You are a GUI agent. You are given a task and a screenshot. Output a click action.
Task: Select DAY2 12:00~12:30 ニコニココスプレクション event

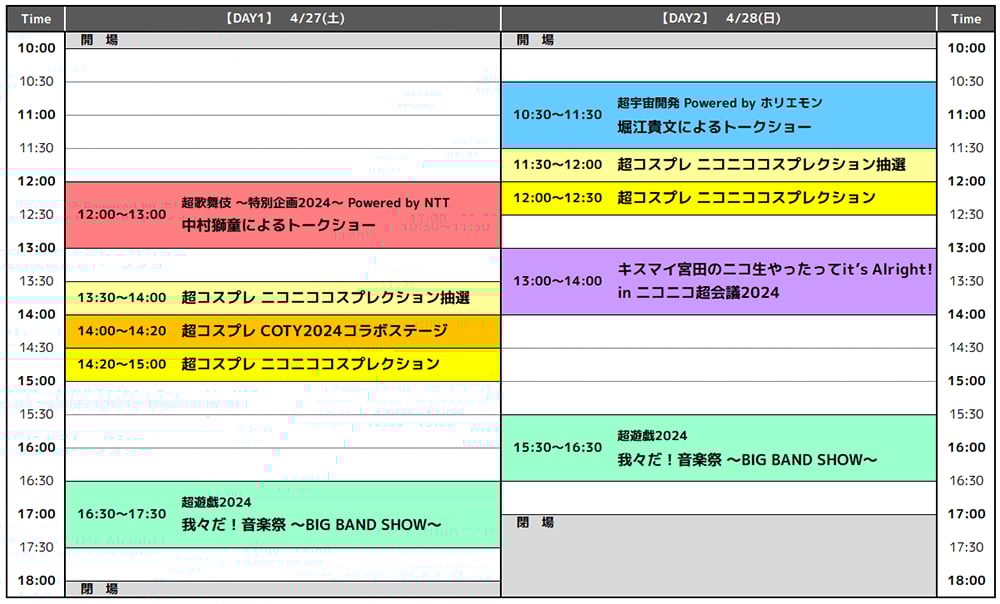(718, 198)
